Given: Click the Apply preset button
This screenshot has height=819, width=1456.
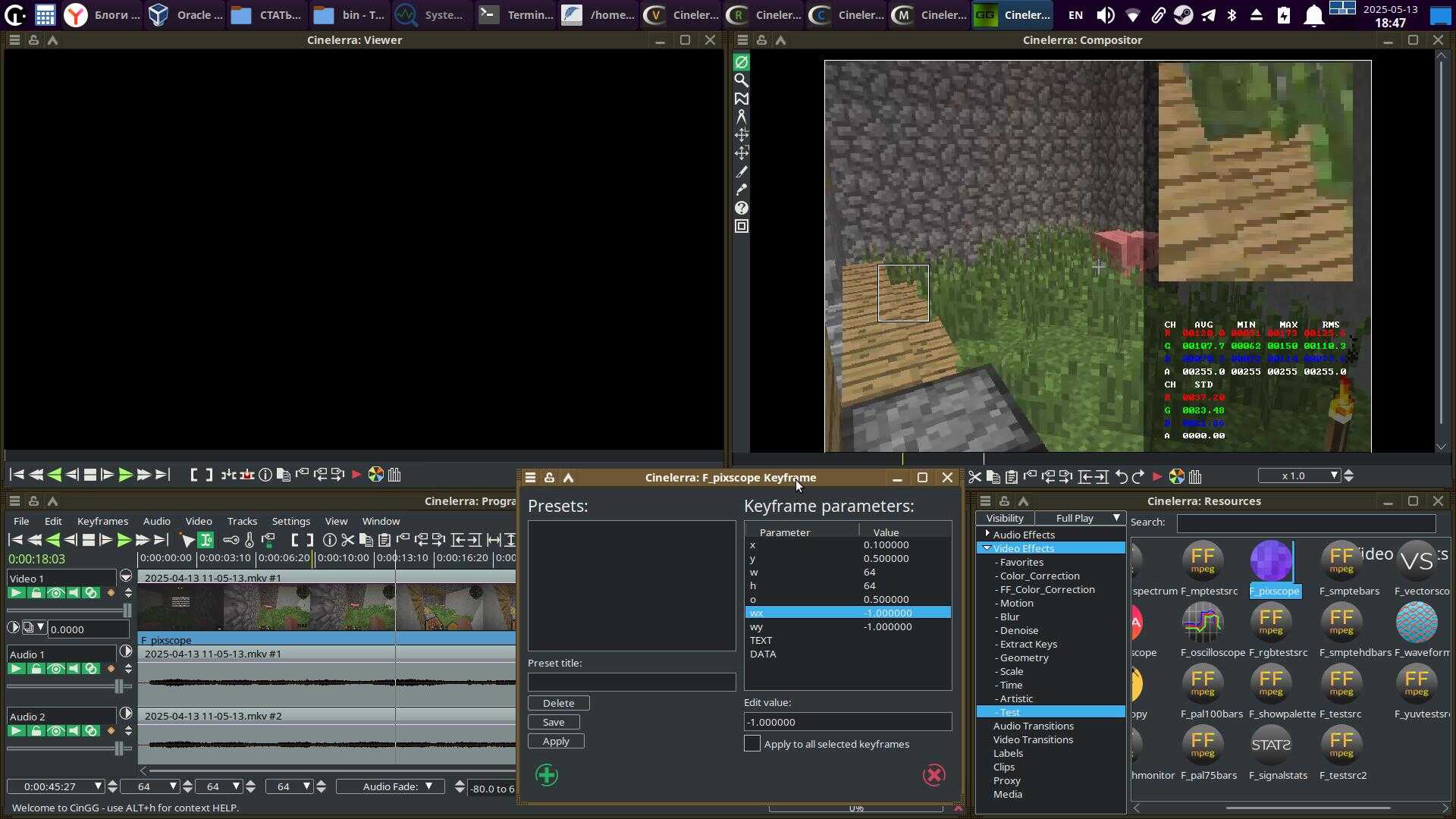Looking at the screenshot, I should pyautogui.click(x=556, y=741).
